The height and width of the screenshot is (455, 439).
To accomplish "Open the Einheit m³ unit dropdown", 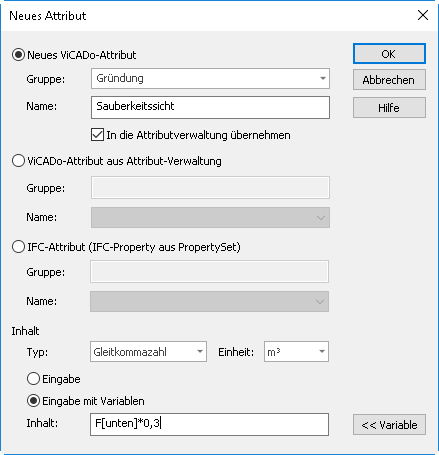I will (296, 352).
